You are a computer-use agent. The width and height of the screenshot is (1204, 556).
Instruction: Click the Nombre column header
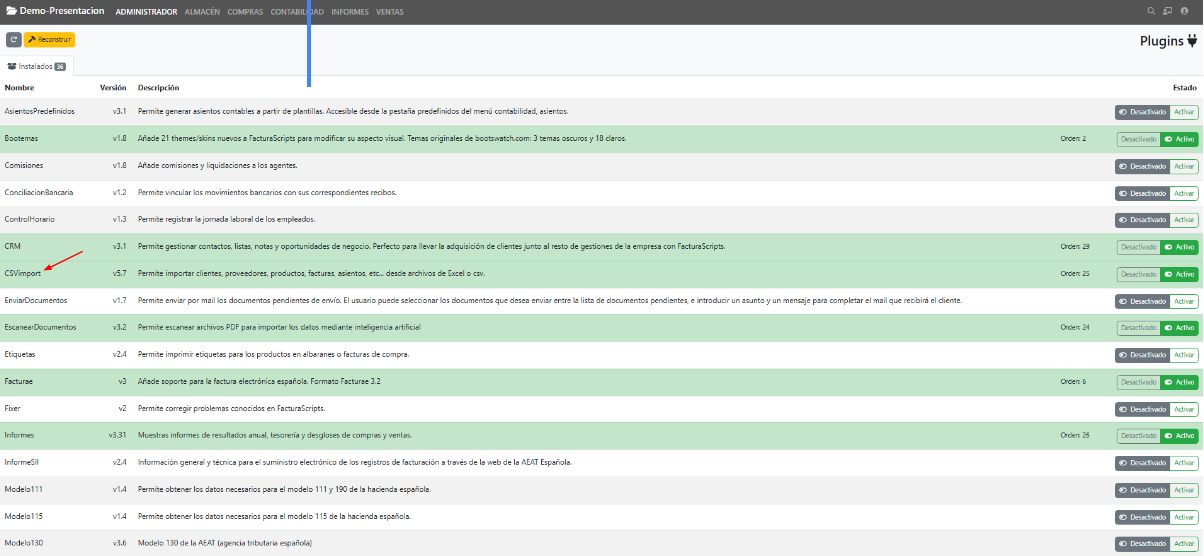[20, 88]
